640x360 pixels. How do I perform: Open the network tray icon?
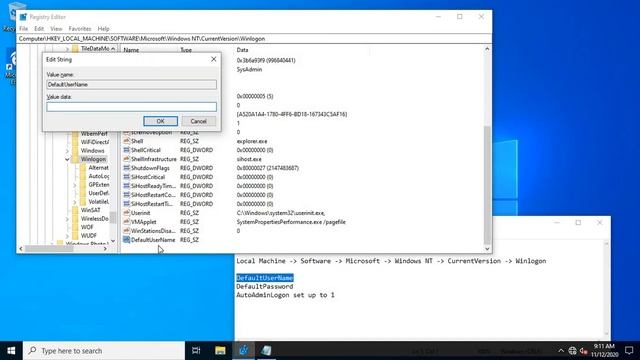tap(572, 351)
